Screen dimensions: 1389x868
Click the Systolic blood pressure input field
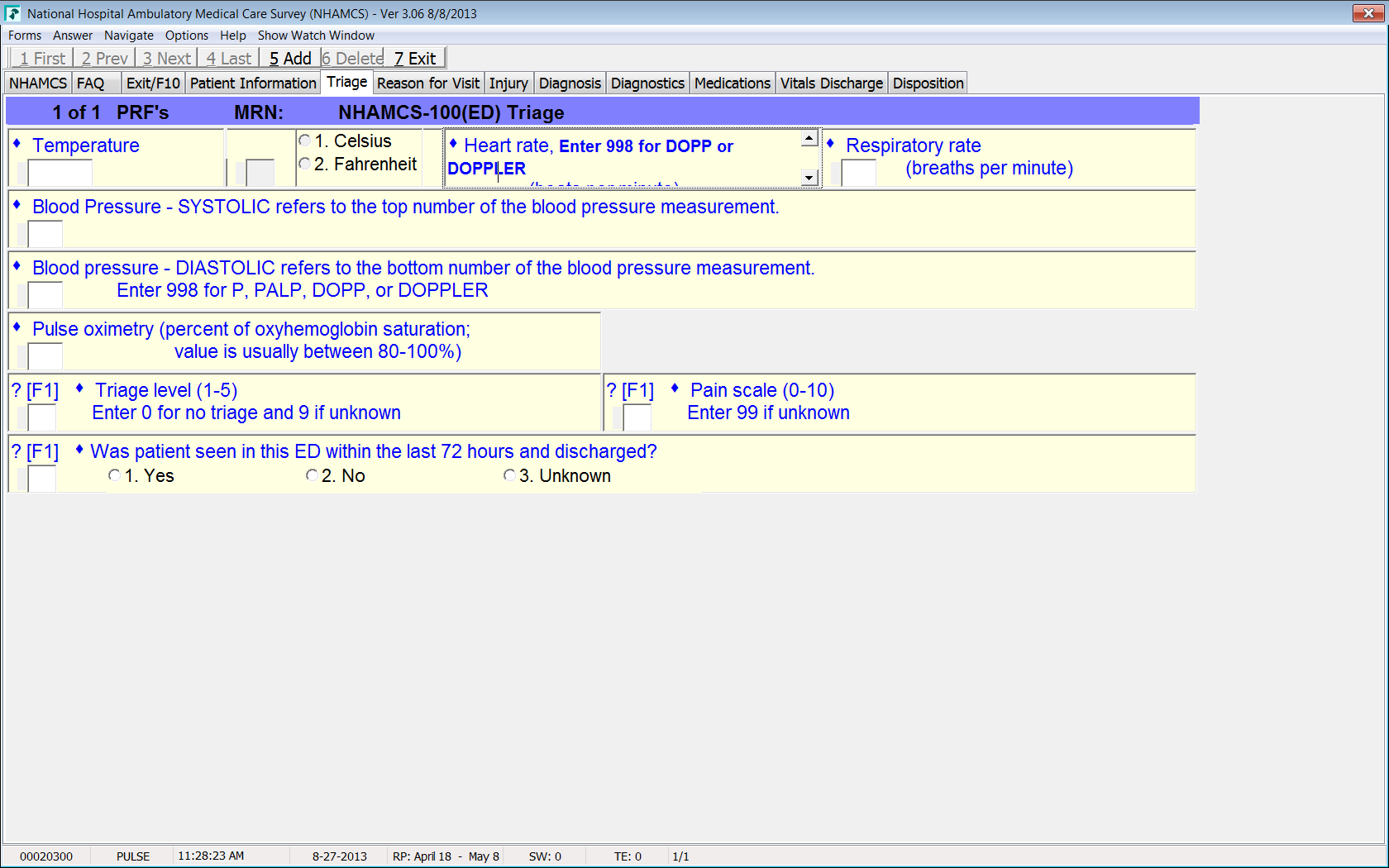tap(45, 234)
